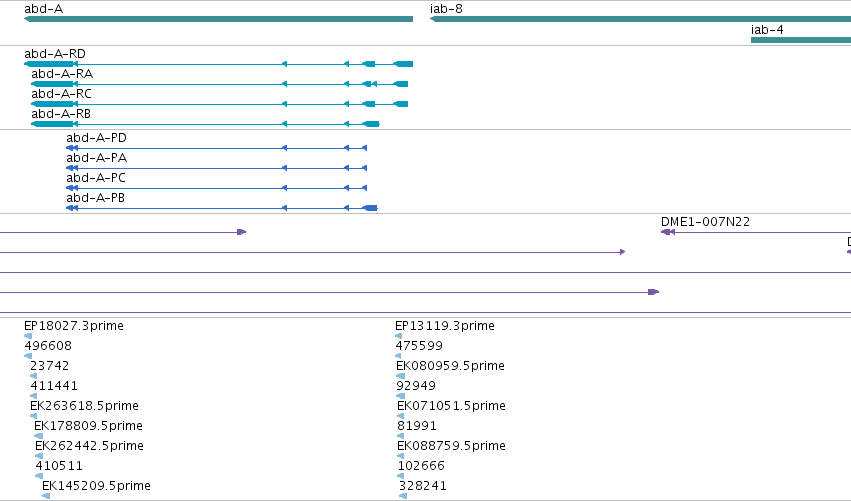851x501 pixels.
Task: Click the EK088759.5prime insertion marker
Action: 401,456
